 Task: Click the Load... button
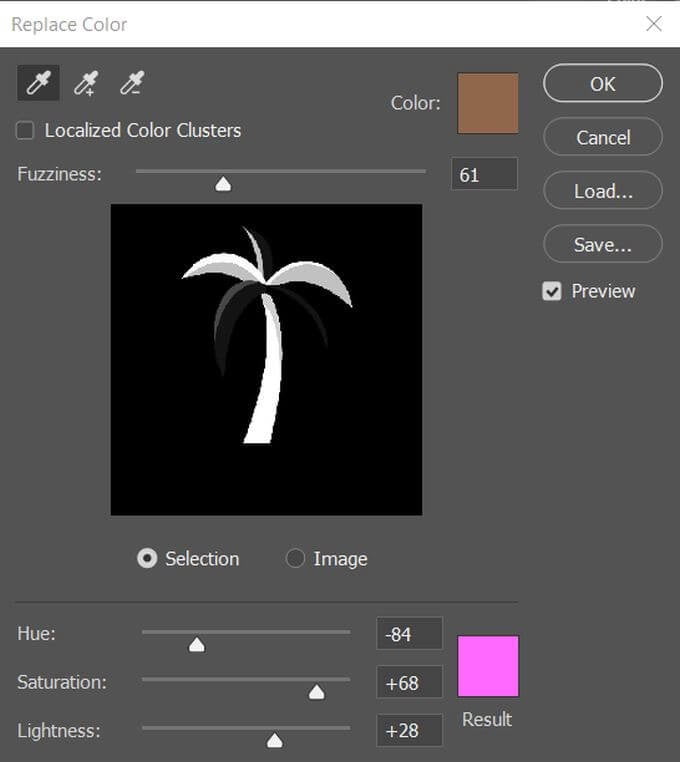[x=603, y=190]
